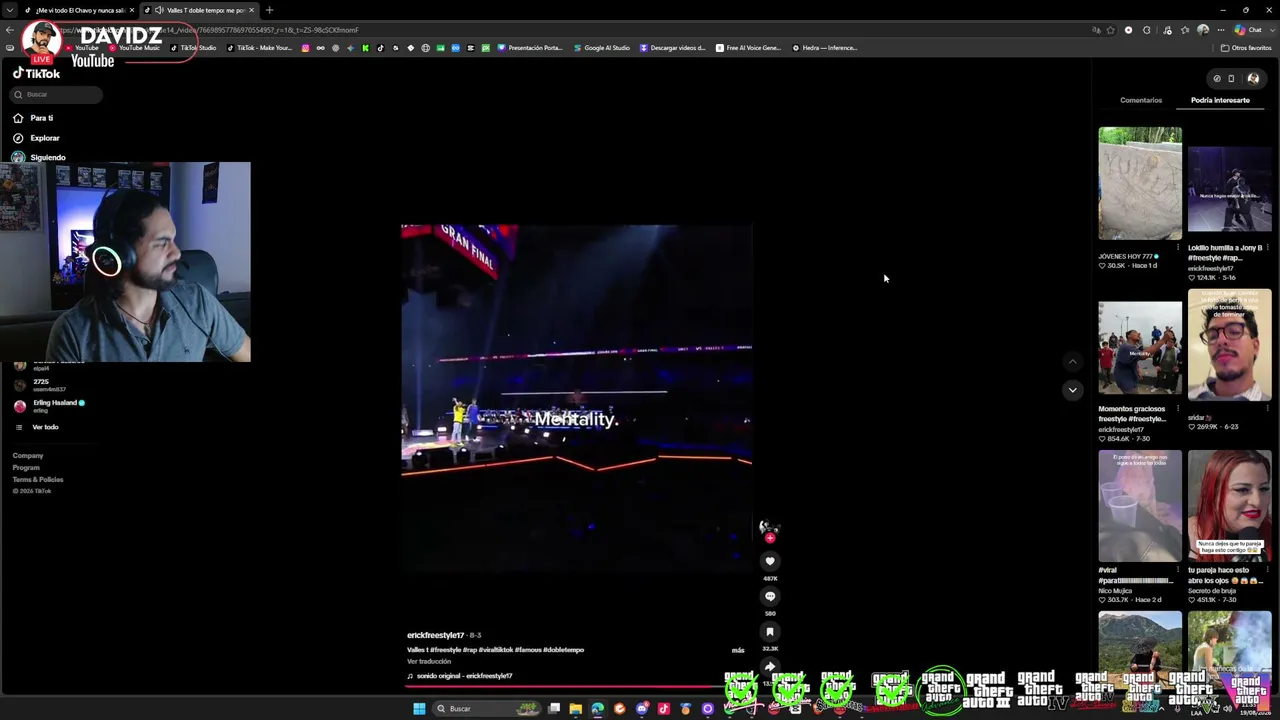The image size is (1280, 720).
Task: Seek on the red video progress bar
Action: click(565, 688)
